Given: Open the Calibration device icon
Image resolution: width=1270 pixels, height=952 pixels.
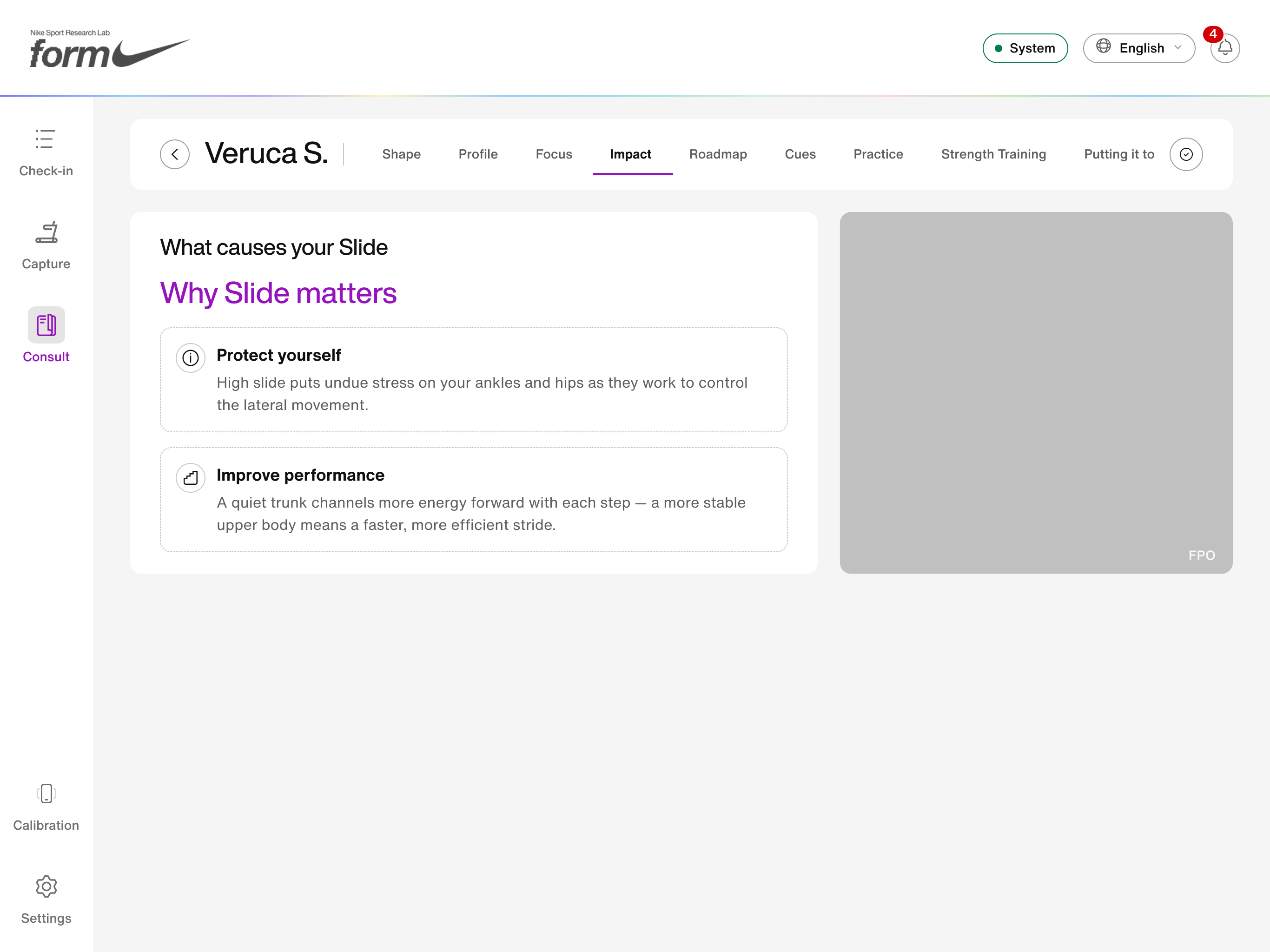Looking at the screenshot, I should tap(46, 793).
